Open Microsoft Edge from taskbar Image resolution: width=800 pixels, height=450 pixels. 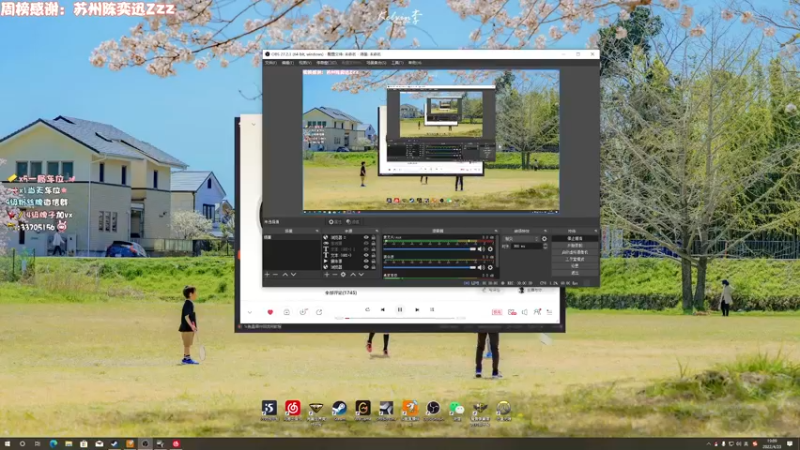53,444
